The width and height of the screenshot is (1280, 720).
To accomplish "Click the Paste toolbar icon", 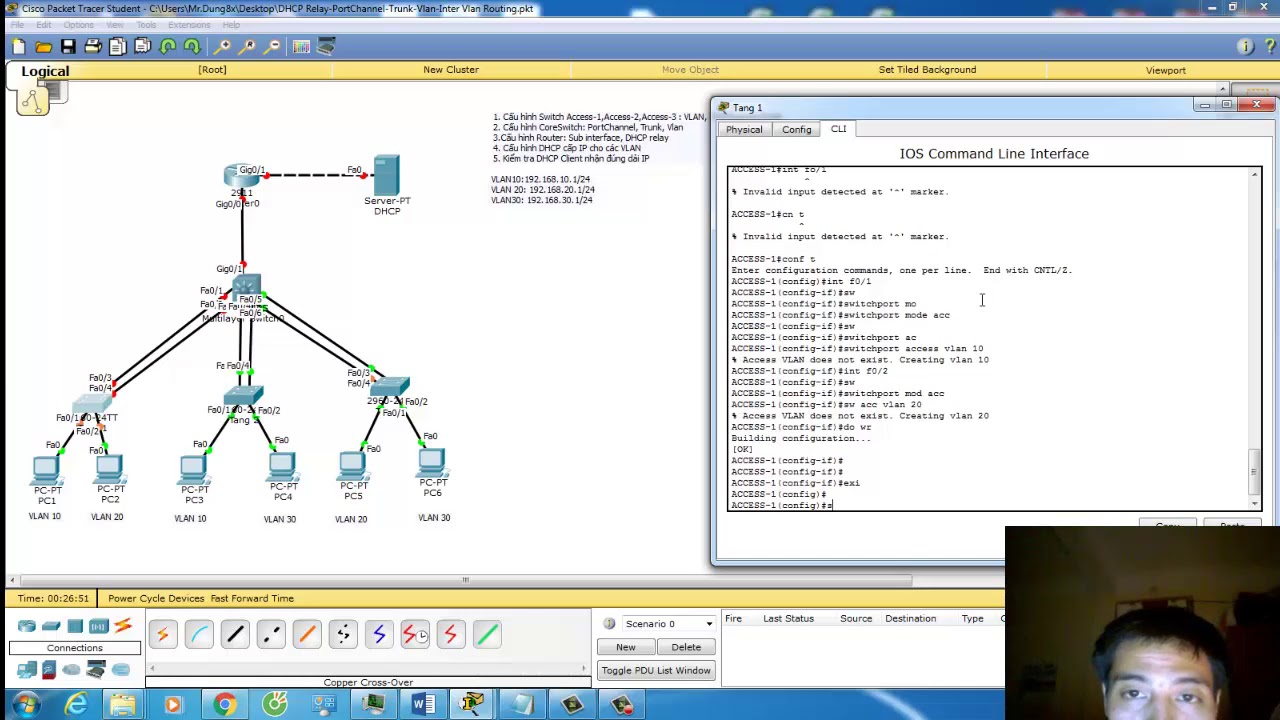I will (143, 46).
